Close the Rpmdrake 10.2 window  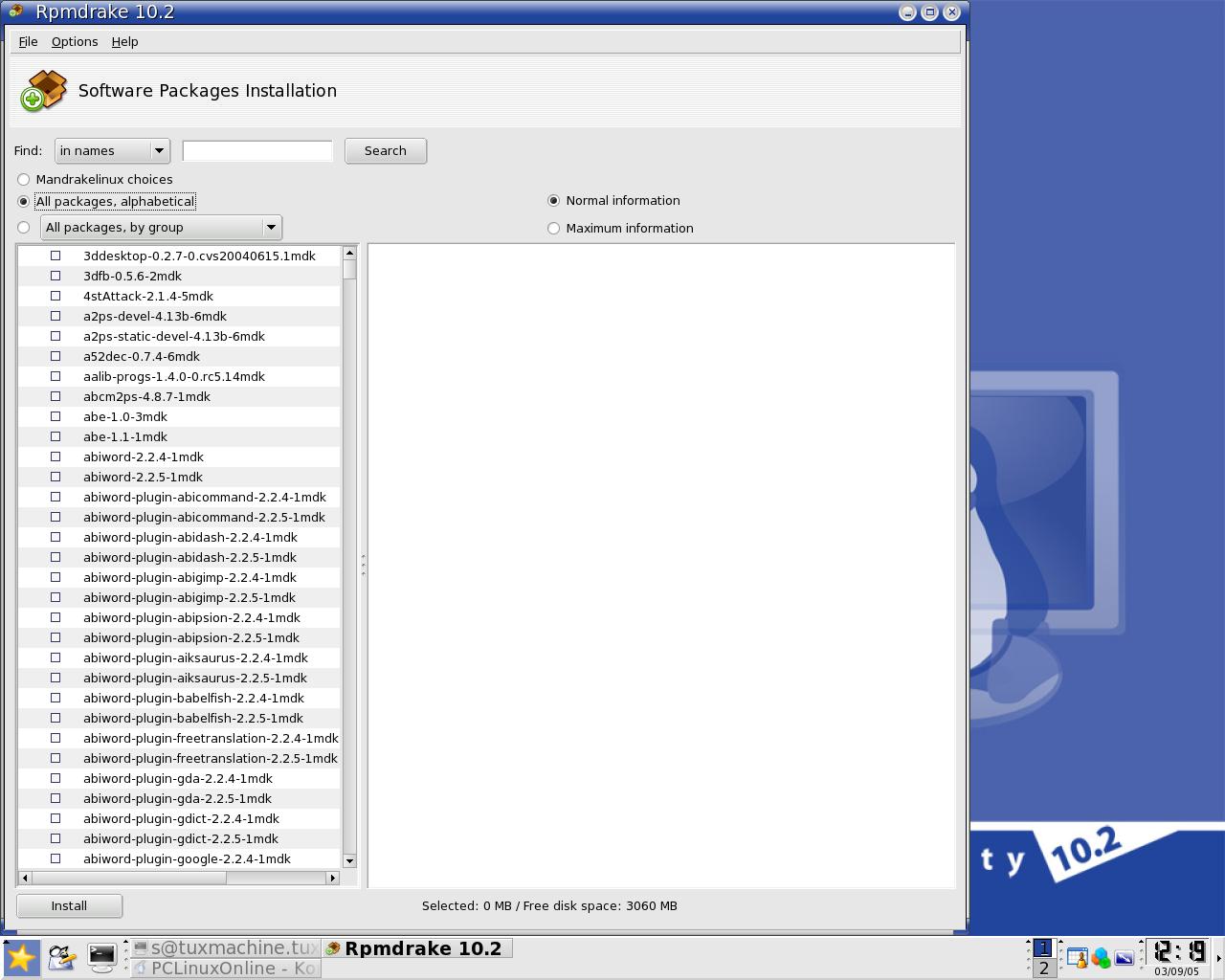(x=951, y=12)
